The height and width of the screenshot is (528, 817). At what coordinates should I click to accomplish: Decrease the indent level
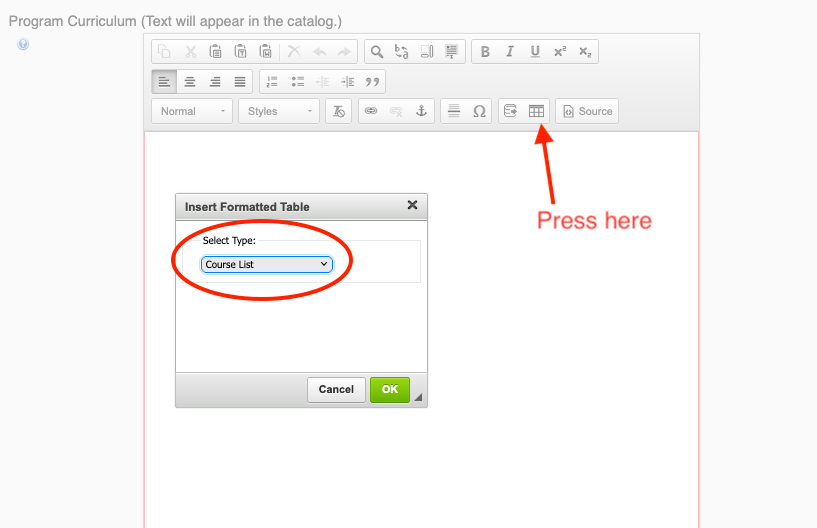tap(323, 82)
